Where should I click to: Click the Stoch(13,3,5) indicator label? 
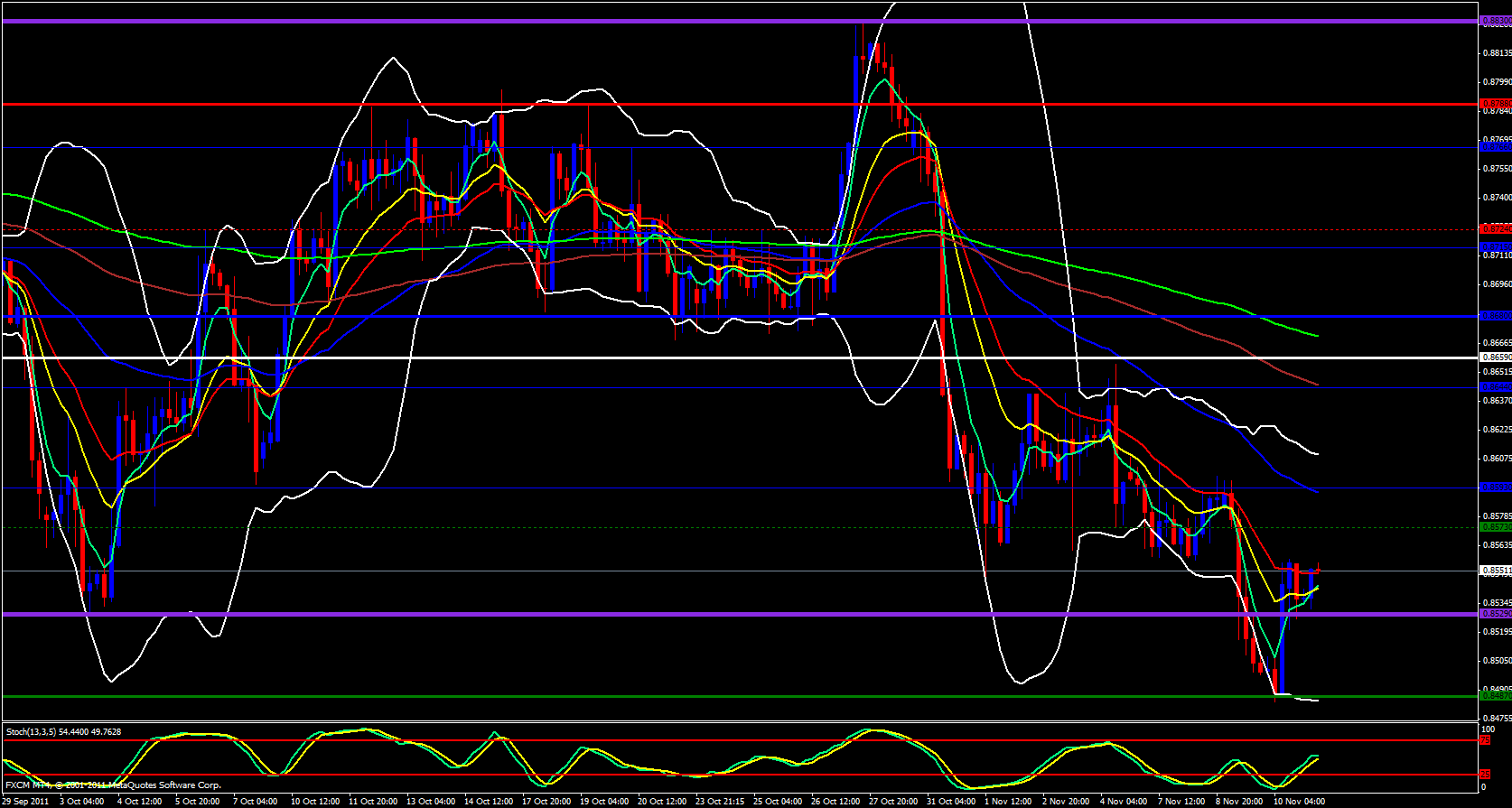(63, 731)
